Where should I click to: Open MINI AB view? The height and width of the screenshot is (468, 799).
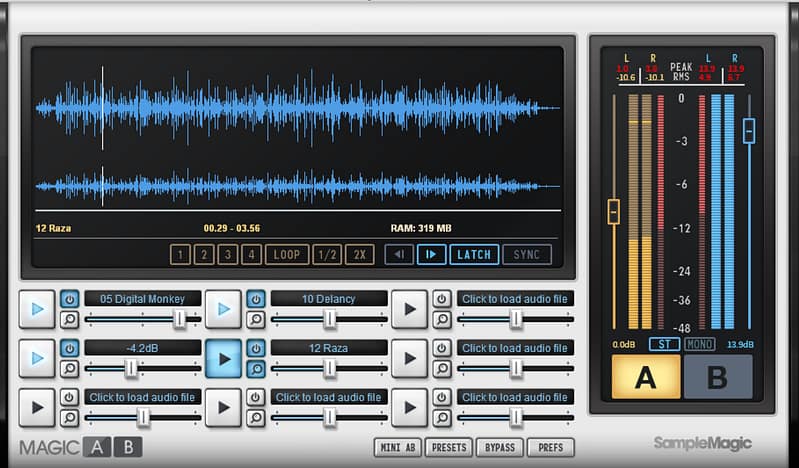[x=397, y=448]
